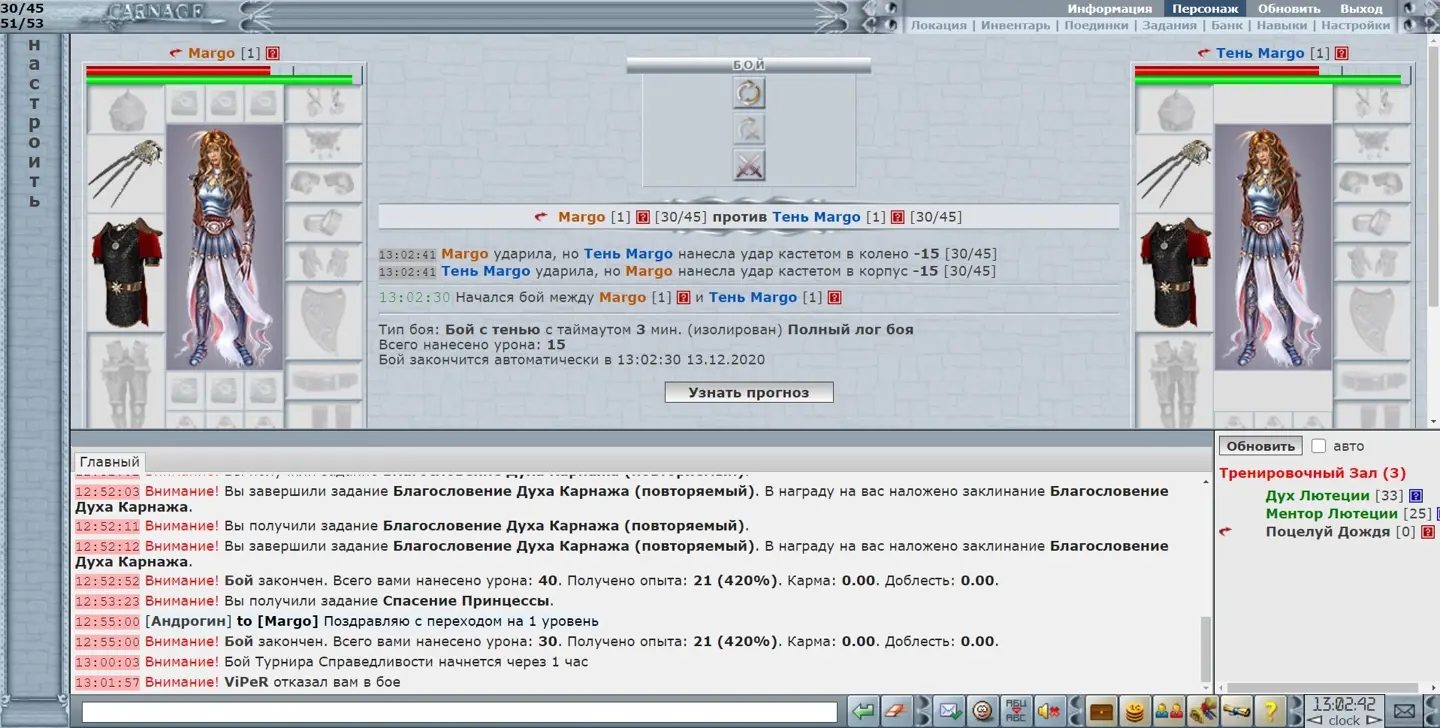This screenshot has width=1440, height=728.
Task: Open the treasure chest icon
Action: pos(1101,711)
